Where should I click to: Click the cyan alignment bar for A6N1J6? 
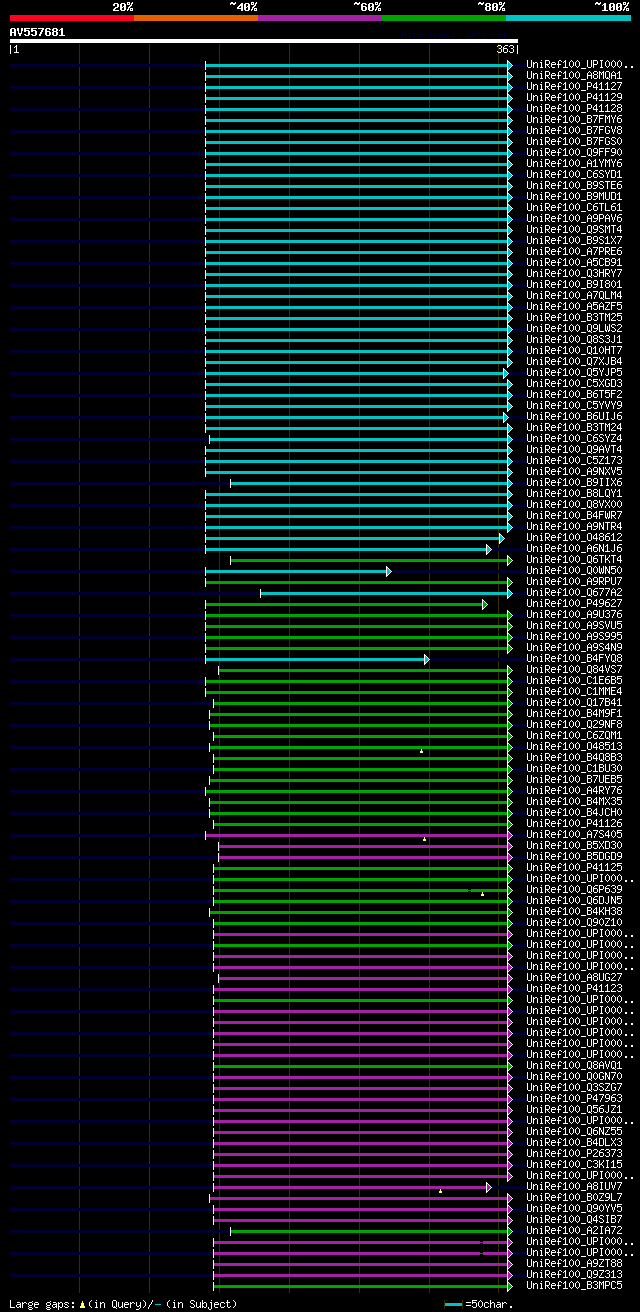click(348, 549)
